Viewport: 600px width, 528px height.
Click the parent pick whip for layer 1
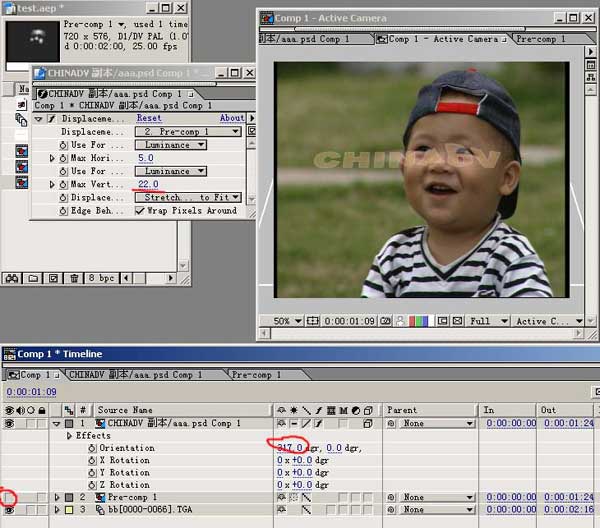pyautogui.click(x=391, y=424)
